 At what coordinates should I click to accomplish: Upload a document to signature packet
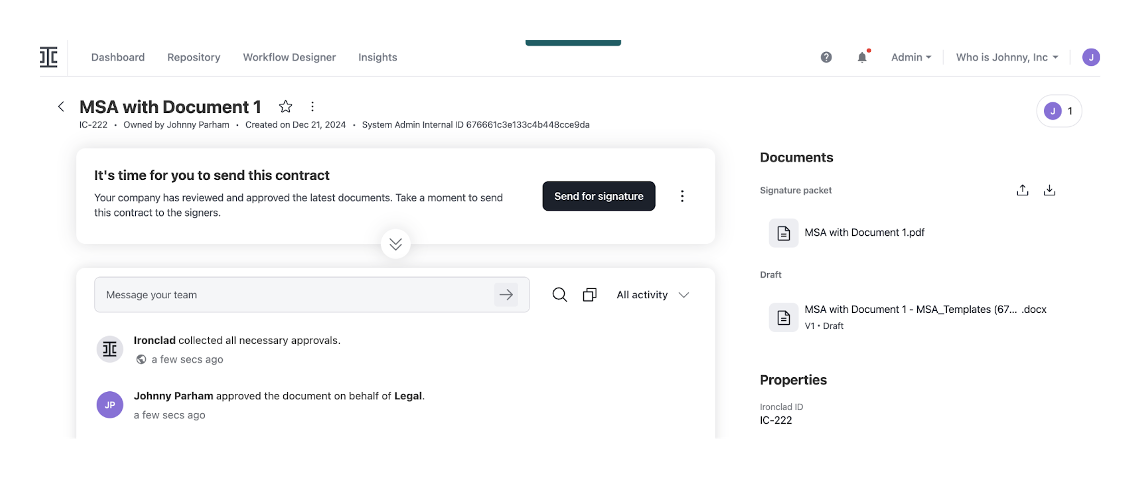[x=1022, y=190]
